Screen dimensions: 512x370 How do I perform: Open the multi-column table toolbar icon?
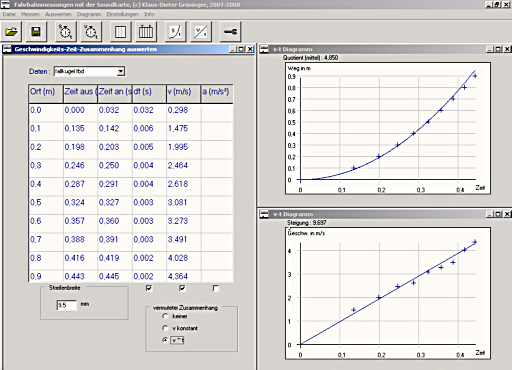coord(146,32)
